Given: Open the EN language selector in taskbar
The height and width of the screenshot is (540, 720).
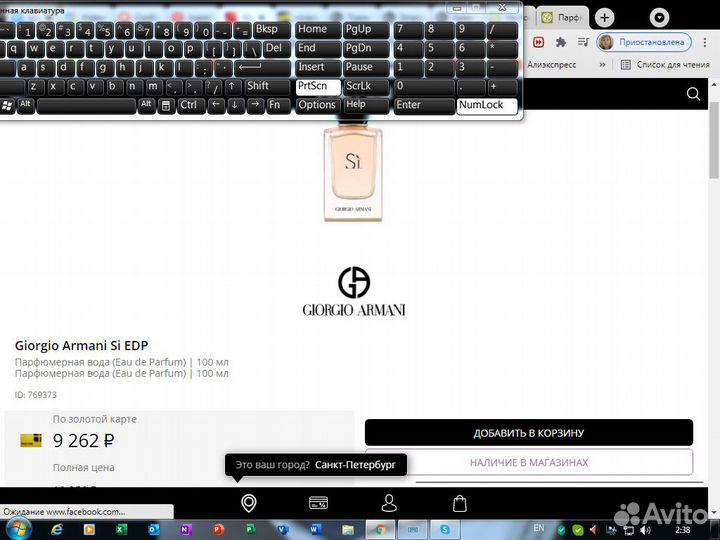Looking at the screenshot, I should [x=539, y=528].
